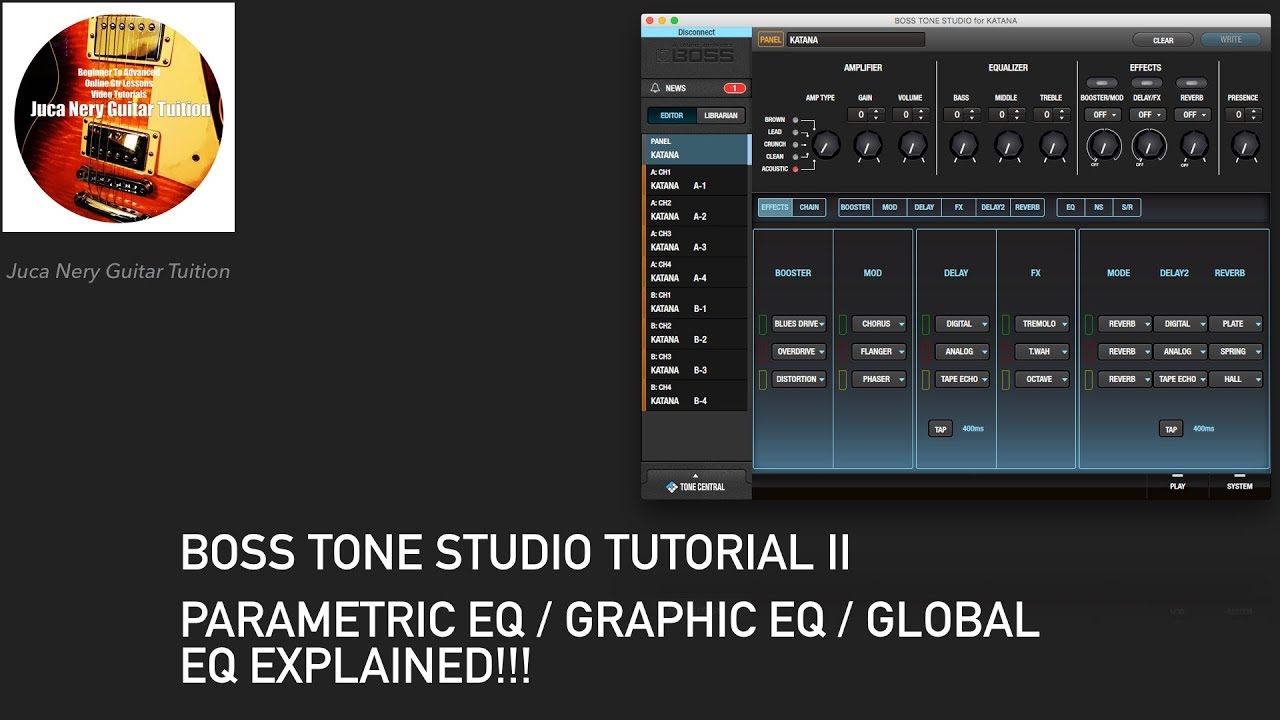Click the yellow slot indicator beside DISTORTION
Image resolution: width=1280 pixels, height=720 pixels.
762,379
